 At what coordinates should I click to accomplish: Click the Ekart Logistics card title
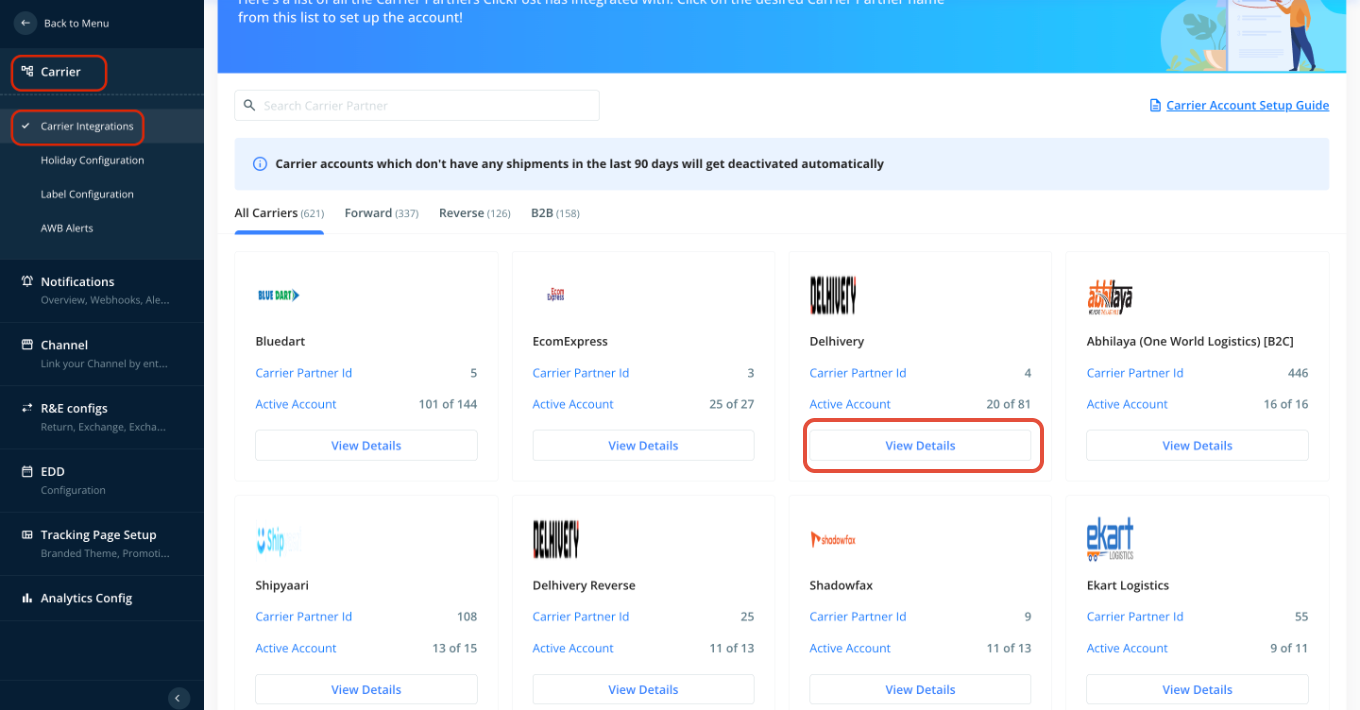(x=1128, y=585)
